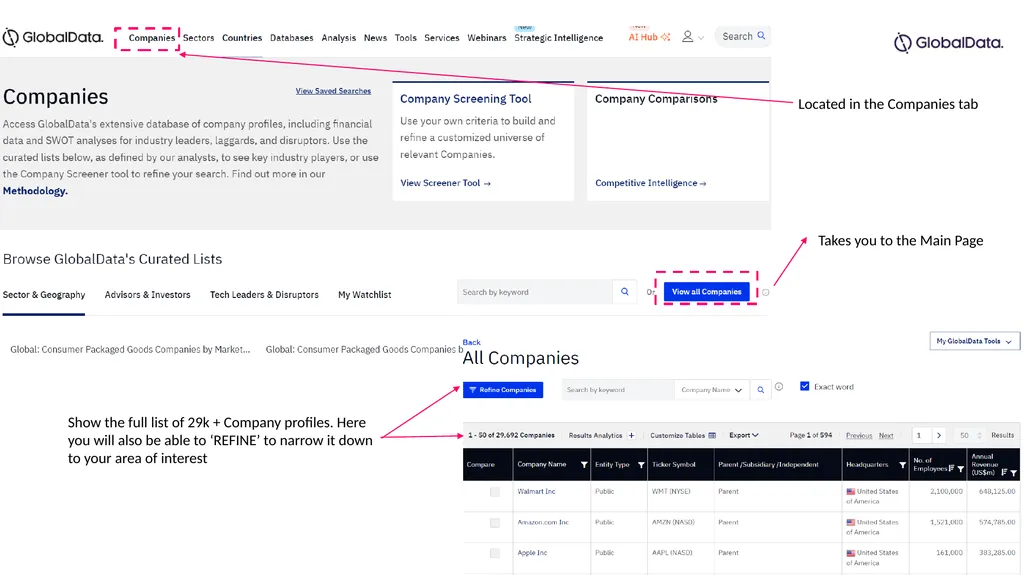Open the Methodology link
The image size is (1024, 575).
tap(35, 191)
